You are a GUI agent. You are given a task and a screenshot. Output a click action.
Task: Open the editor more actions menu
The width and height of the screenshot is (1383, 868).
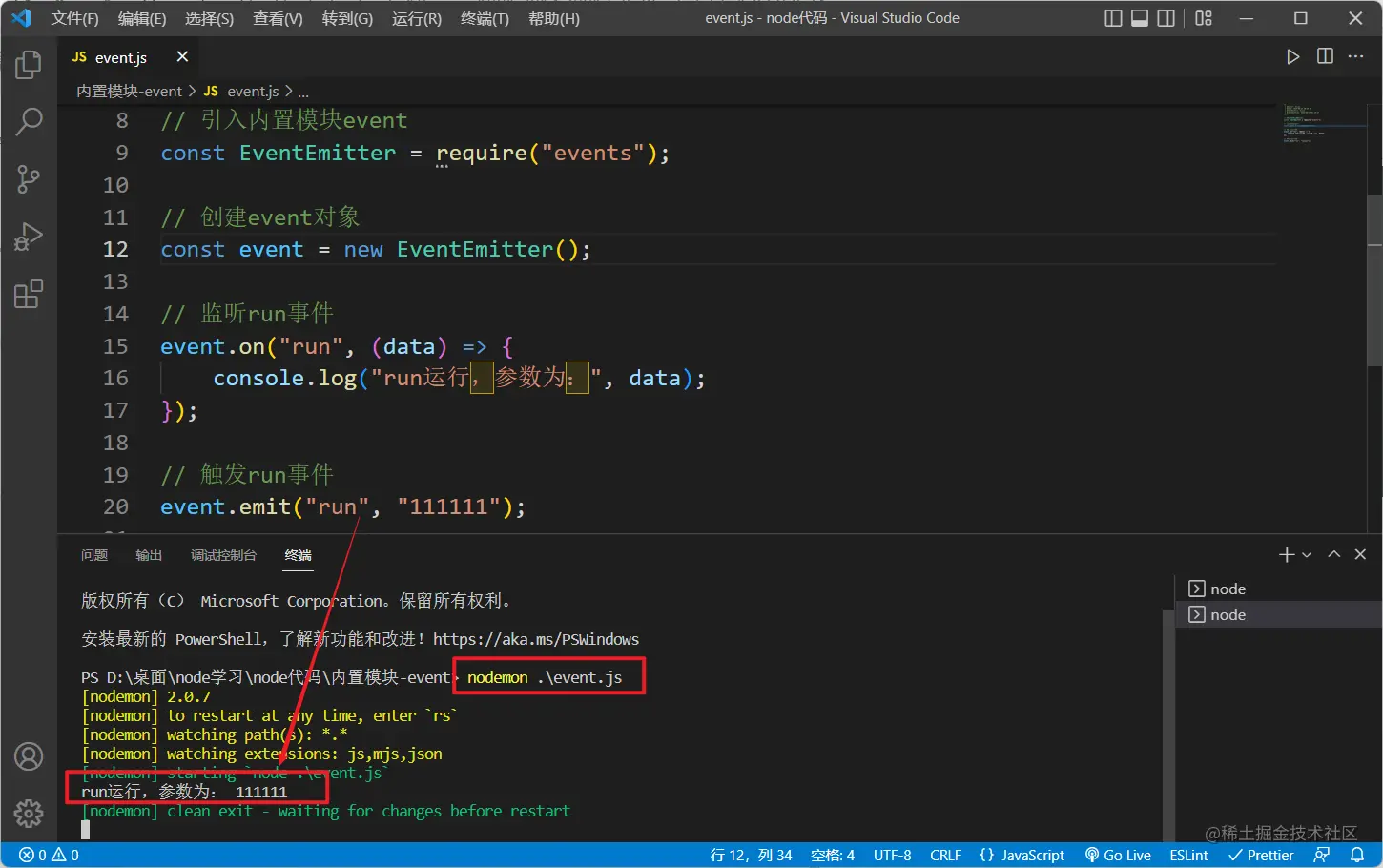click(x=1355, y=56)
